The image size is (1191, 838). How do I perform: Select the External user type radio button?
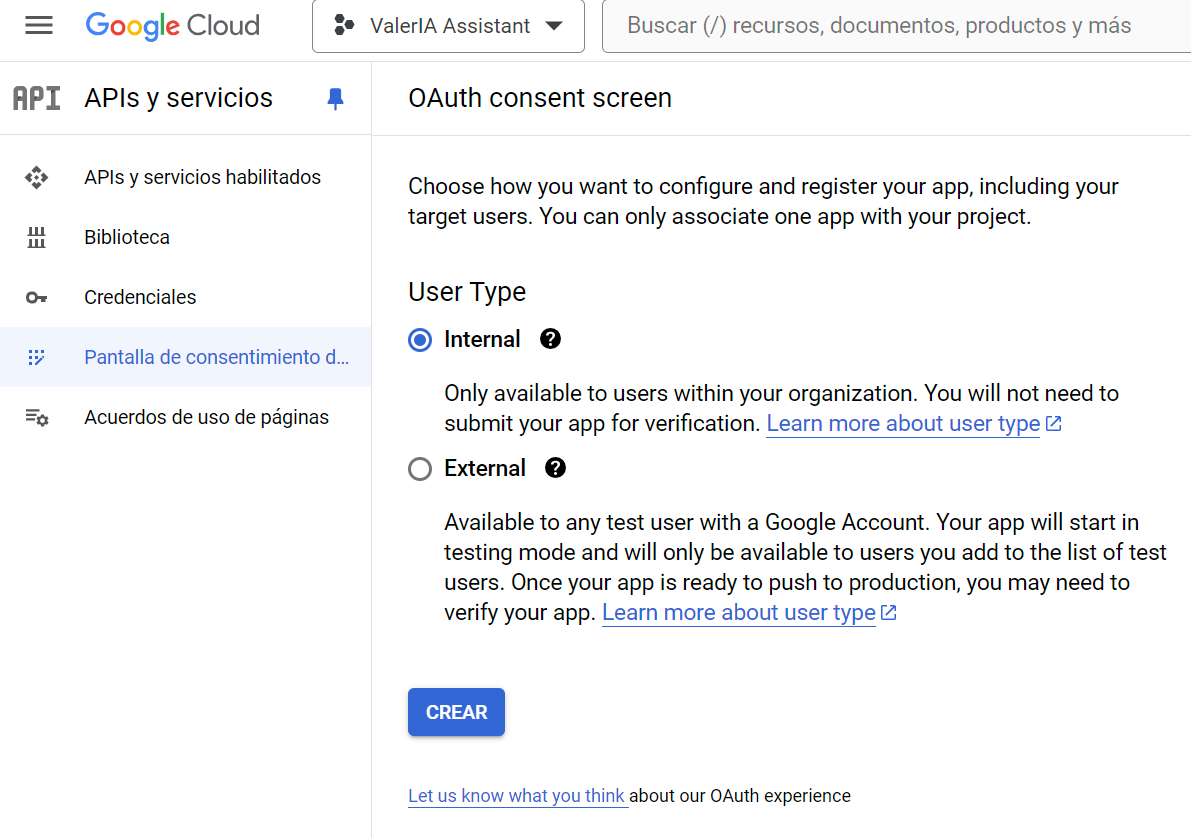(x=420, y=469)
